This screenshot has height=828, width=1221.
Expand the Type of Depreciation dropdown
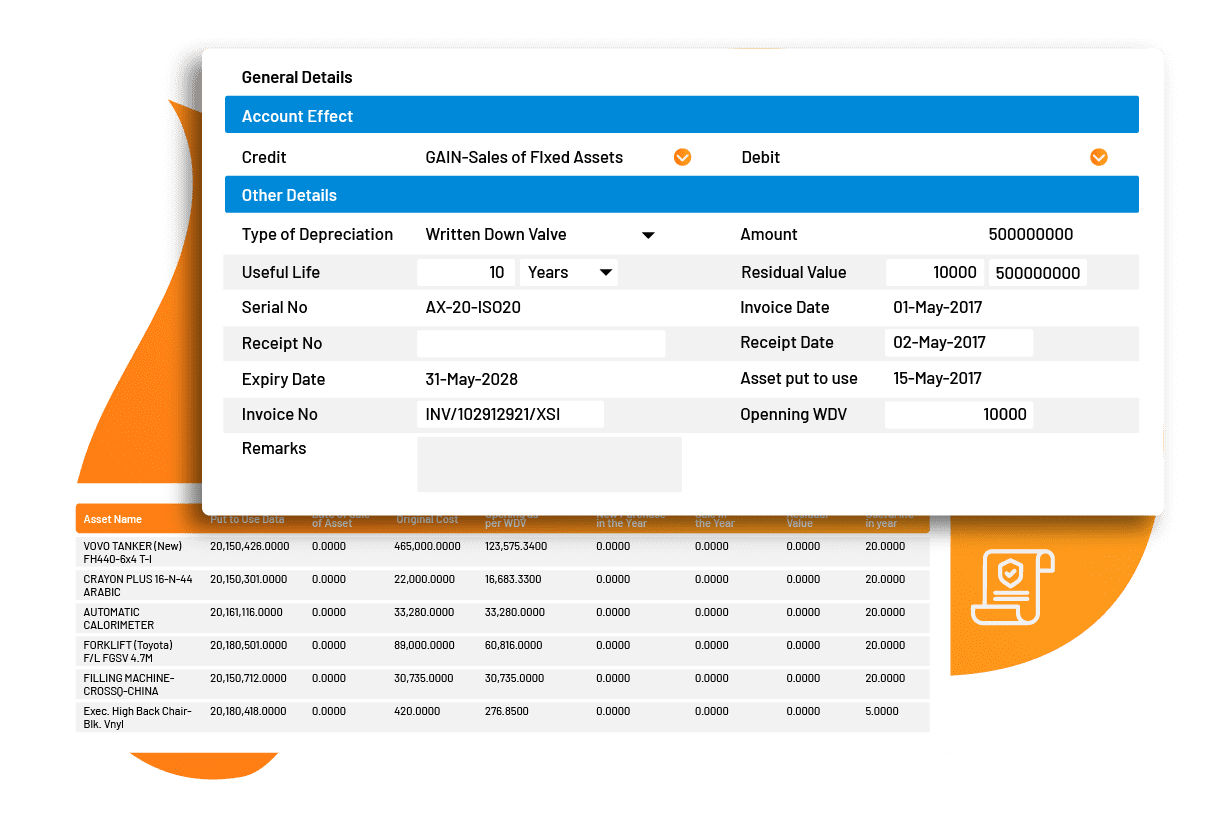tap(648, 235)
